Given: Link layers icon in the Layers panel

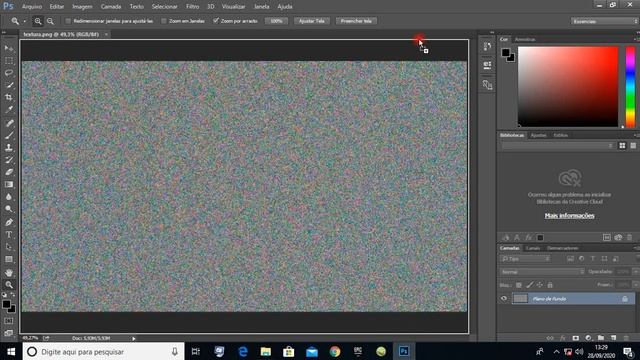Looking at the screenshot, I should [550, 338].
